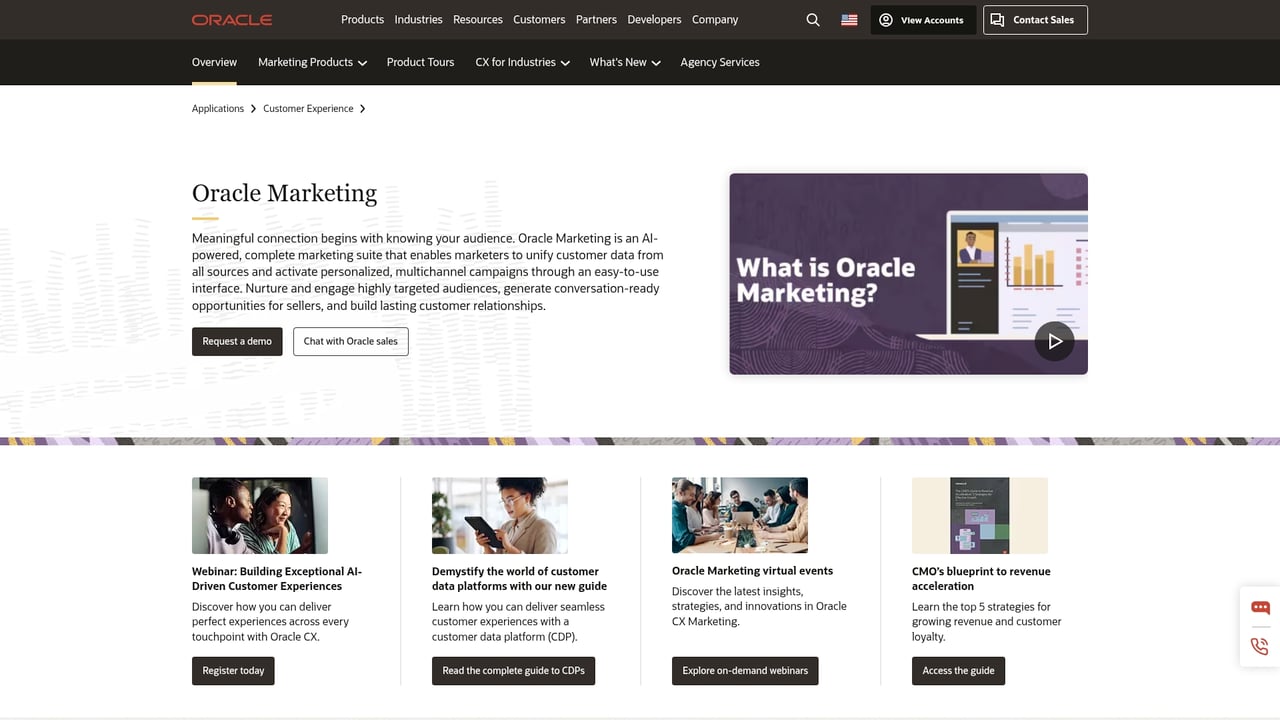Open the Products menu

tap(362, 19)
